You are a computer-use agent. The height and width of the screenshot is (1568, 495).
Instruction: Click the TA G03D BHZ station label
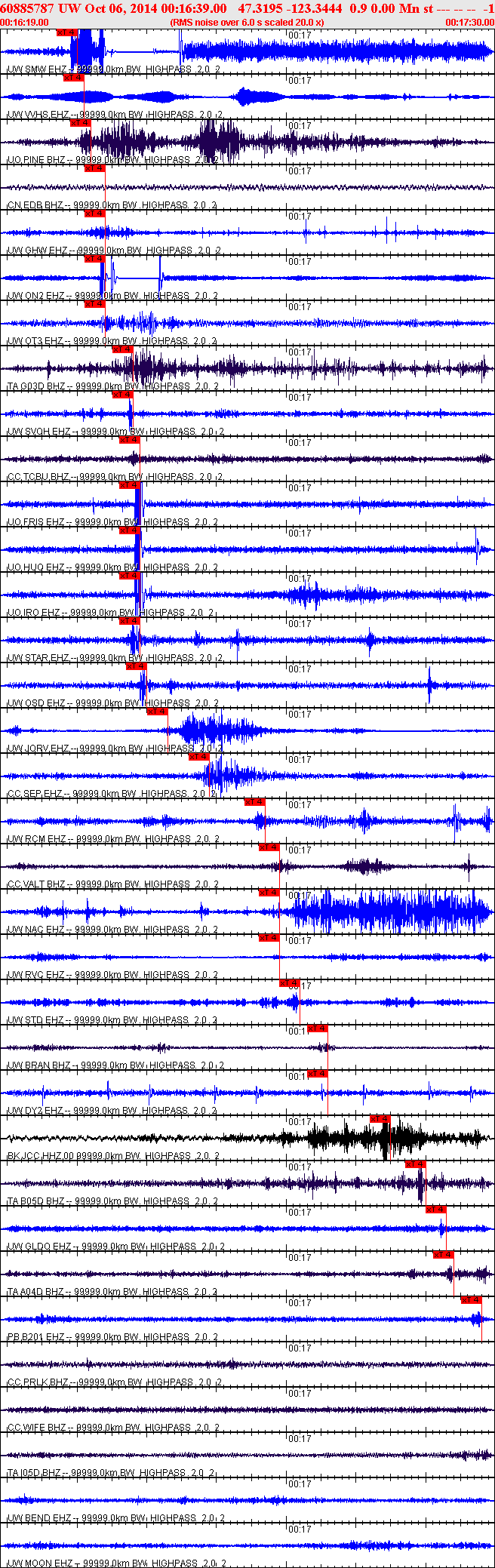(112, 386)
